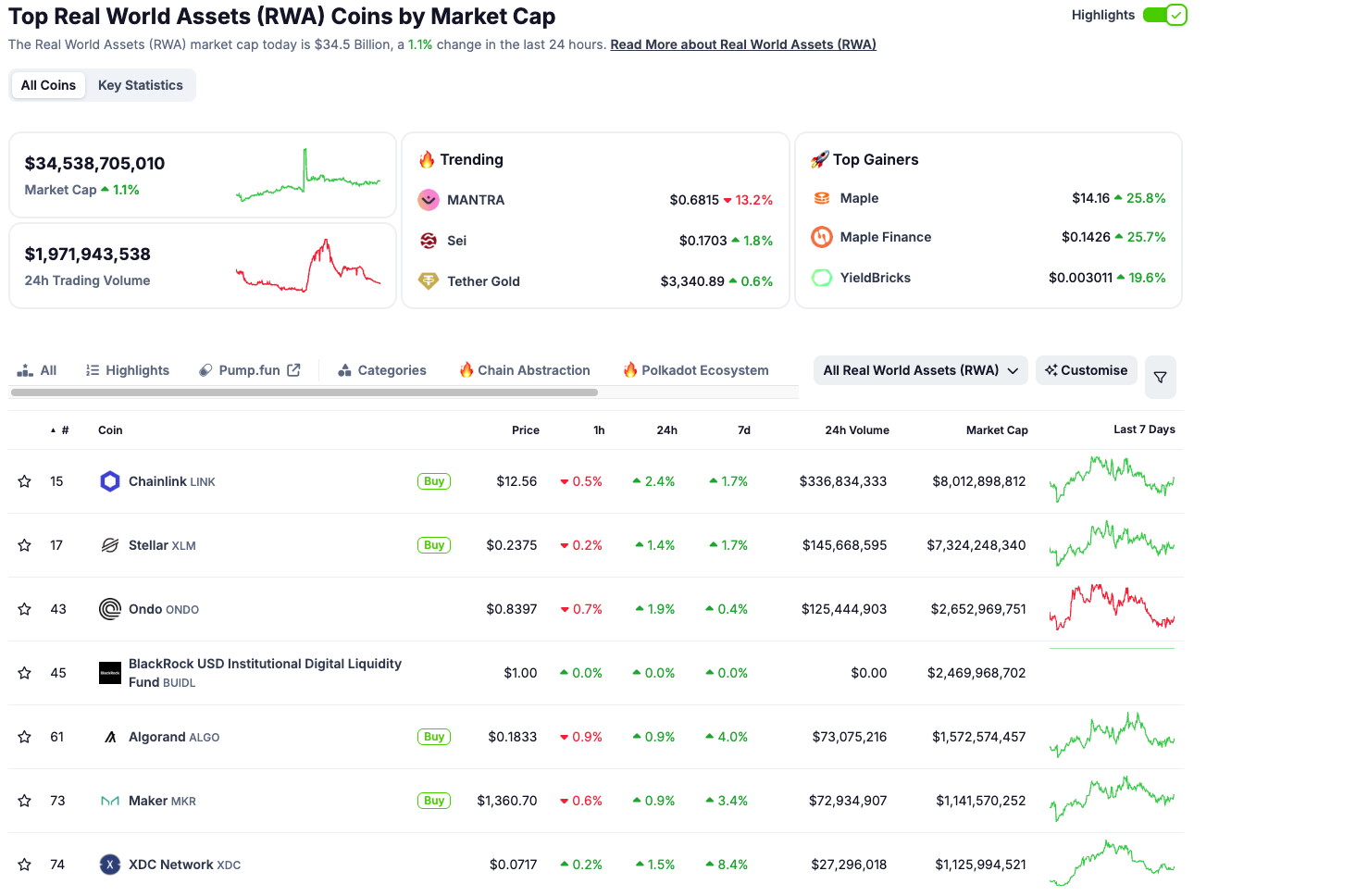The width and height of the screenshot is (1368, 896).
Task: Click the XDC Network logo icon
Action: [110, 865]
